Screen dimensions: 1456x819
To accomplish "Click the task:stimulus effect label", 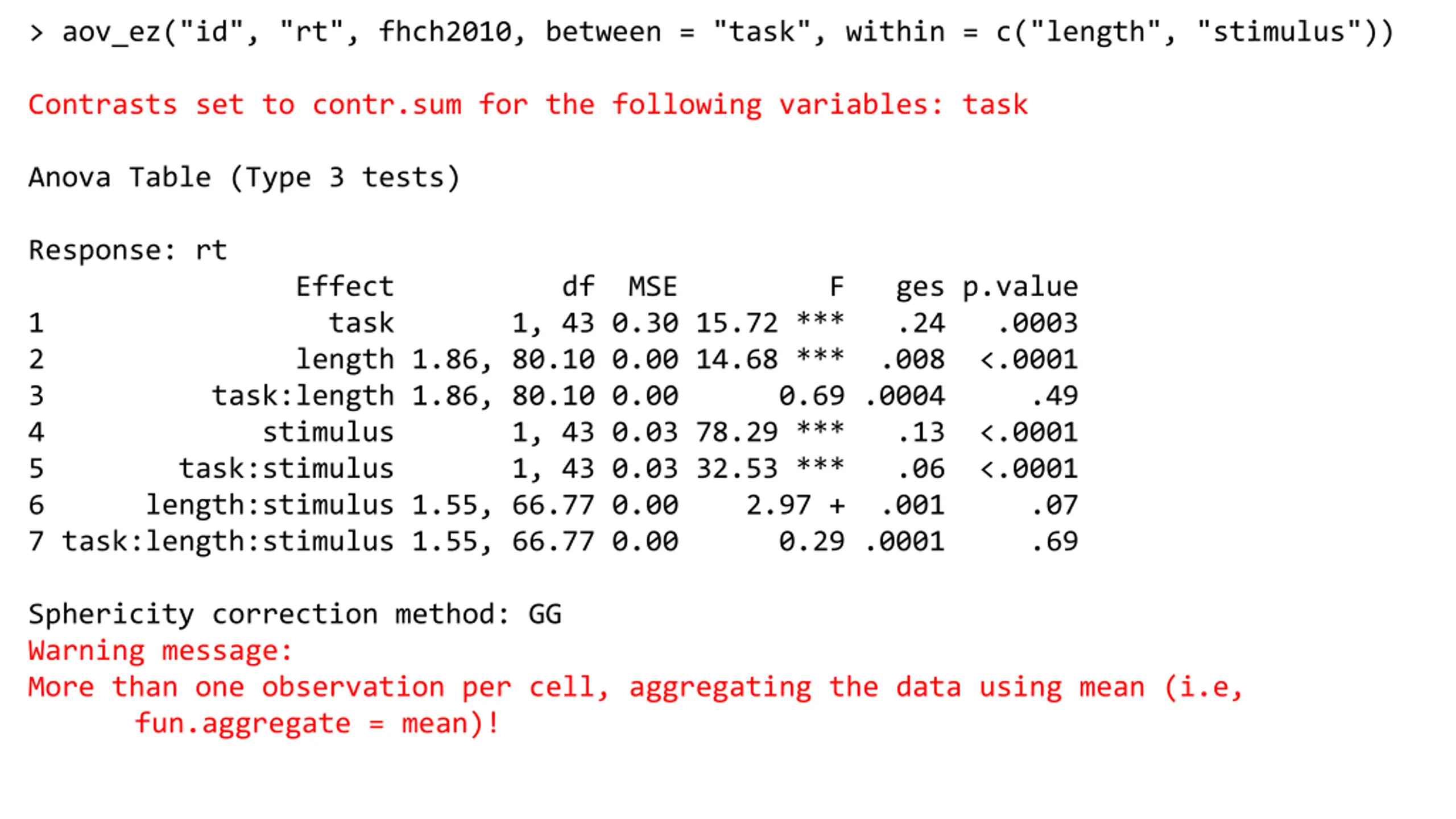I will (287, 469).
